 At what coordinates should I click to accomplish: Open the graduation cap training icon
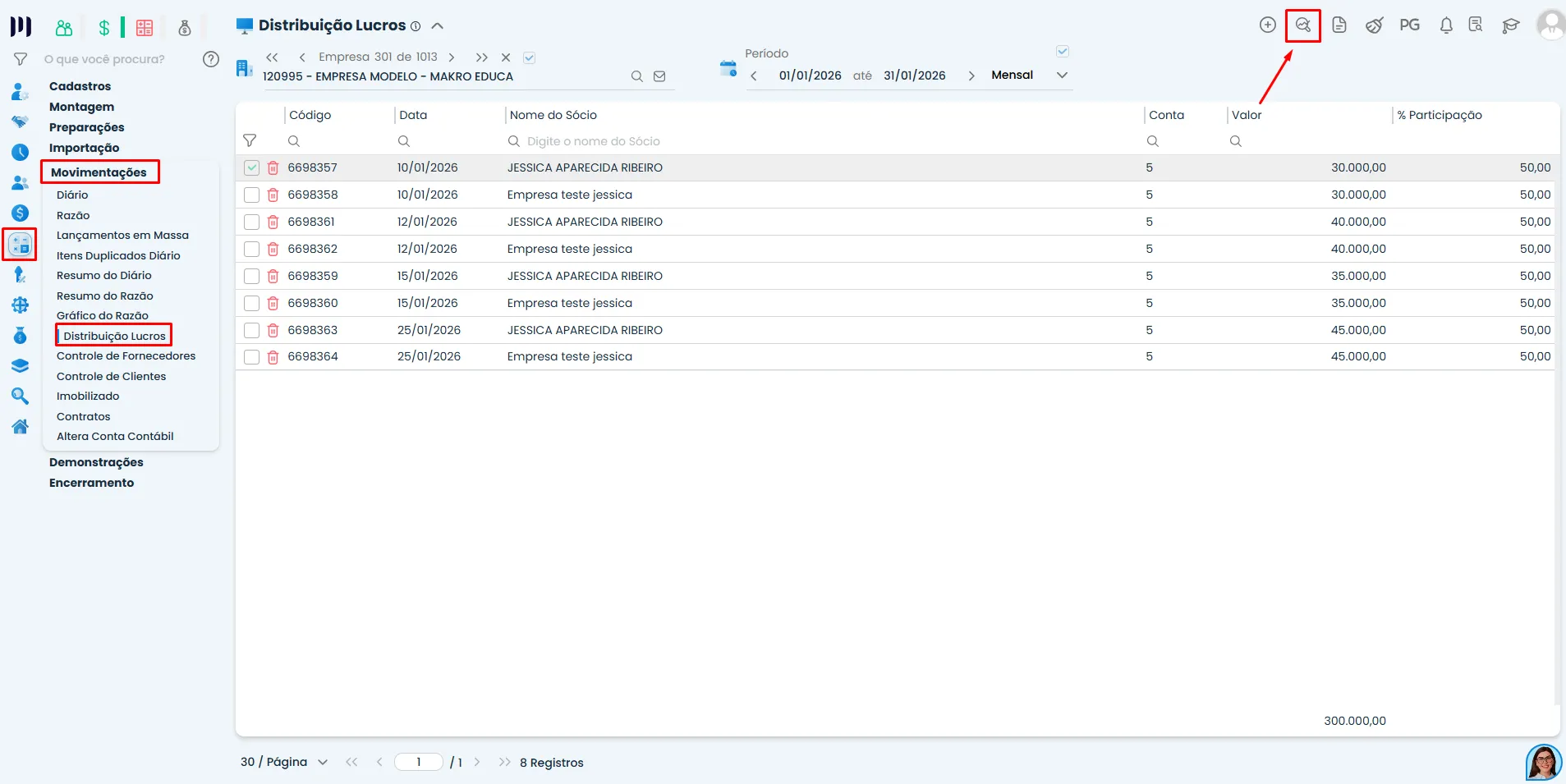1510,25
